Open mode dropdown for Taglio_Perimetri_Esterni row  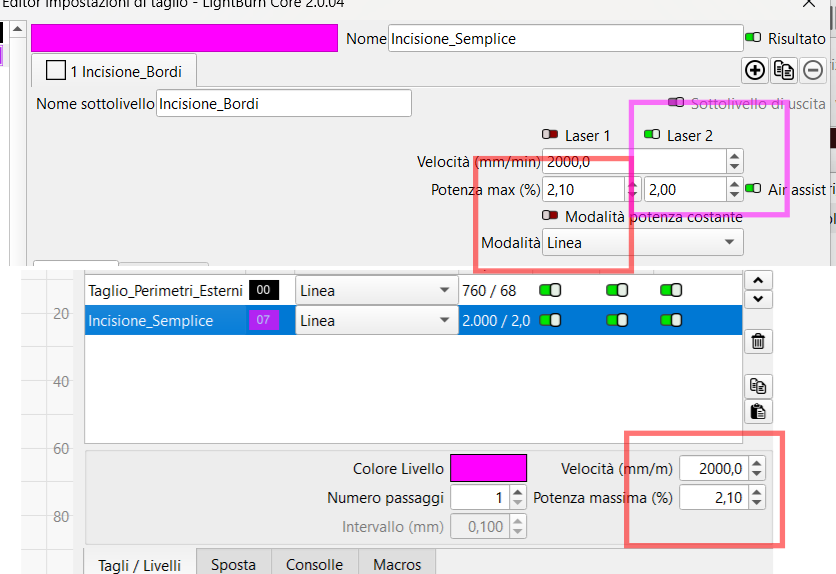pos(375,290)
